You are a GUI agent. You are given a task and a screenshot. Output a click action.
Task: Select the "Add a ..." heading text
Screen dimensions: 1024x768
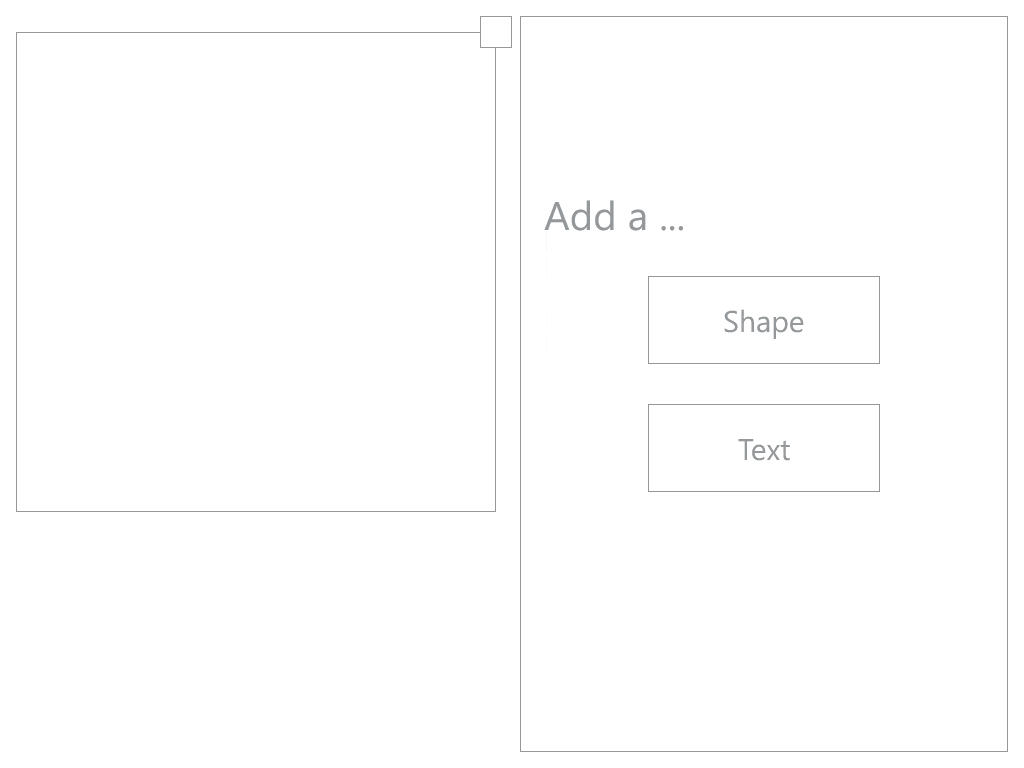pos(615,216)
